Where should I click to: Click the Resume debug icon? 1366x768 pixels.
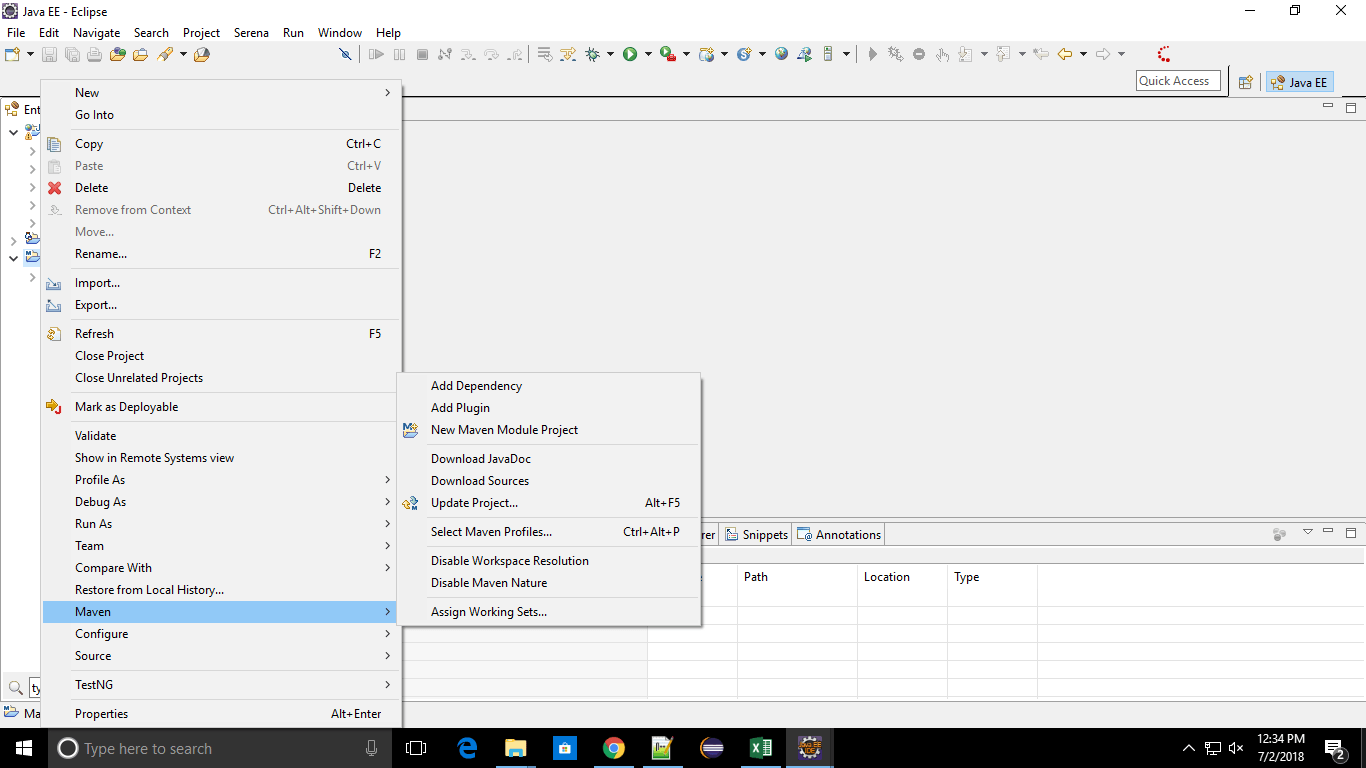[x=376, y=54]
